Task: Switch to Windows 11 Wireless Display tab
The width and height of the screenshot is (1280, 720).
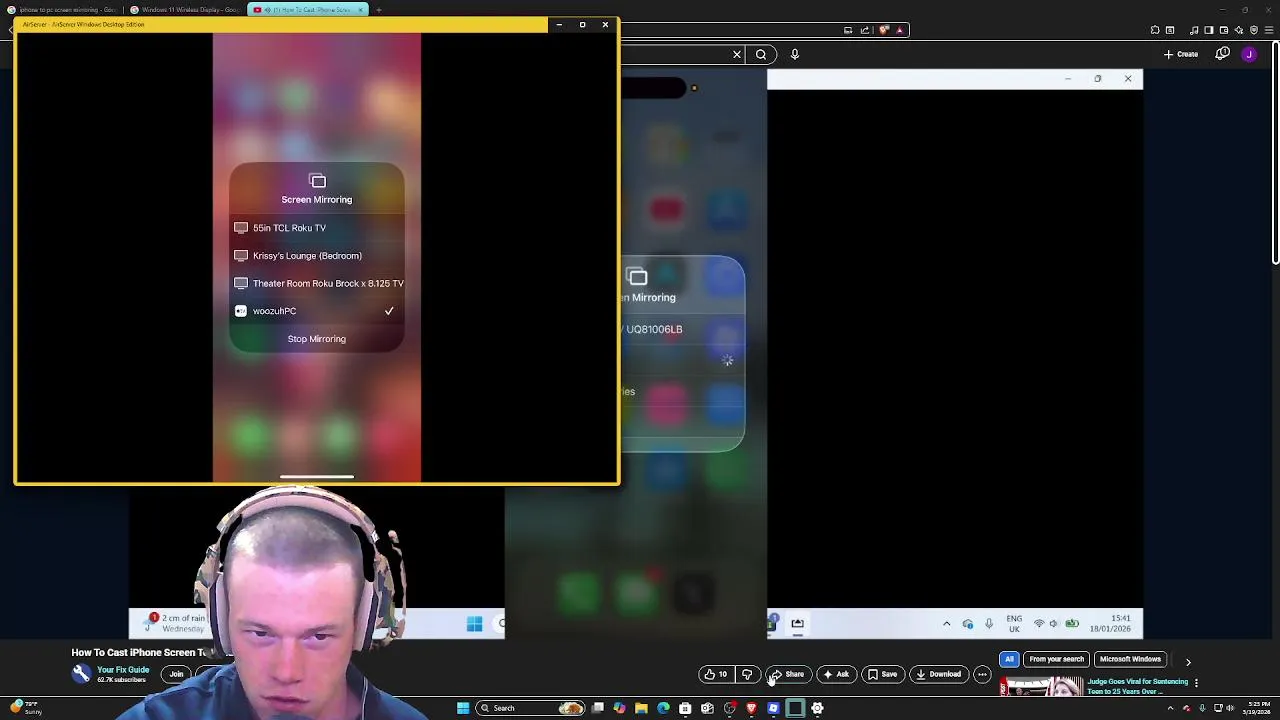Action: pos(184,10)
